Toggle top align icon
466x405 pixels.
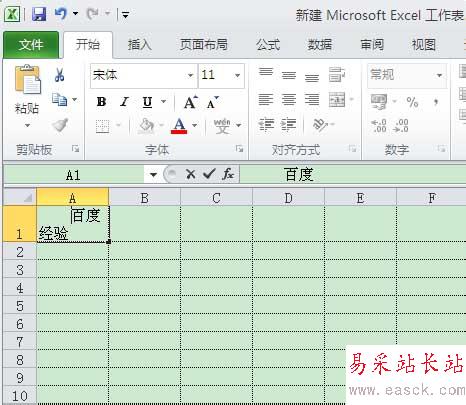tap(266, 73)
